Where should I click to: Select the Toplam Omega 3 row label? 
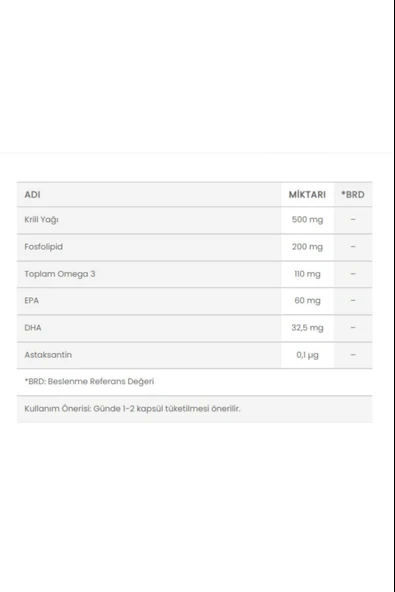click(x=60, y=274)
